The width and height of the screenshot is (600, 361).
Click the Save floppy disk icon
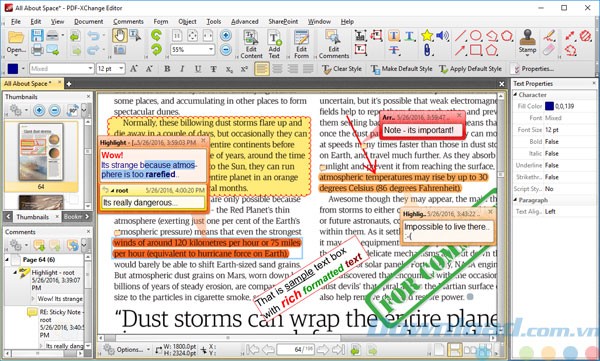coord(37,36)
